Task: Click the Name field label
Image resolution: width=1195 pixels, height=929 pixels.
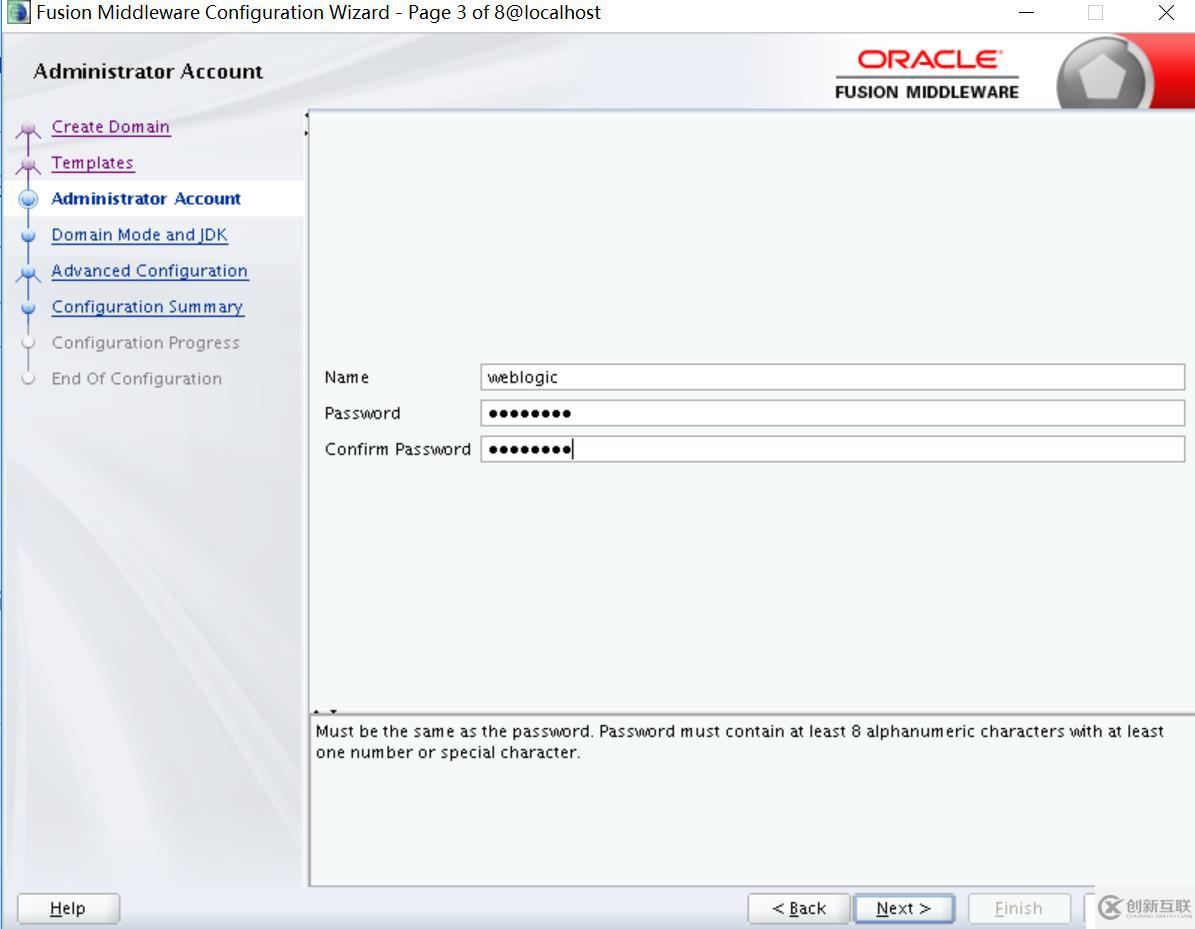Action: pos(347,377)
